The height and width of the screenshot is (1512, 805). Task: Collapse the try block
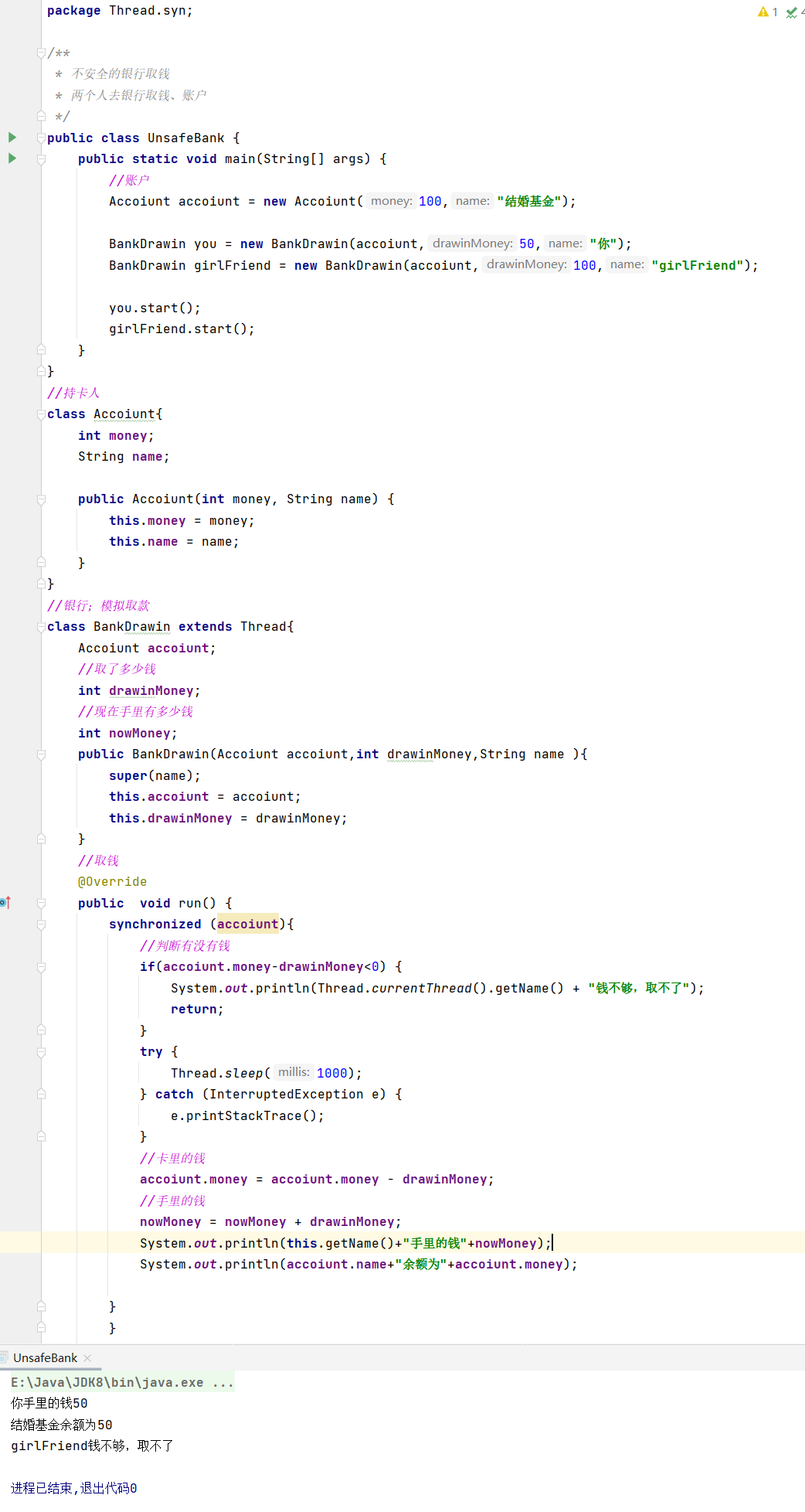tap(41, 1052)
